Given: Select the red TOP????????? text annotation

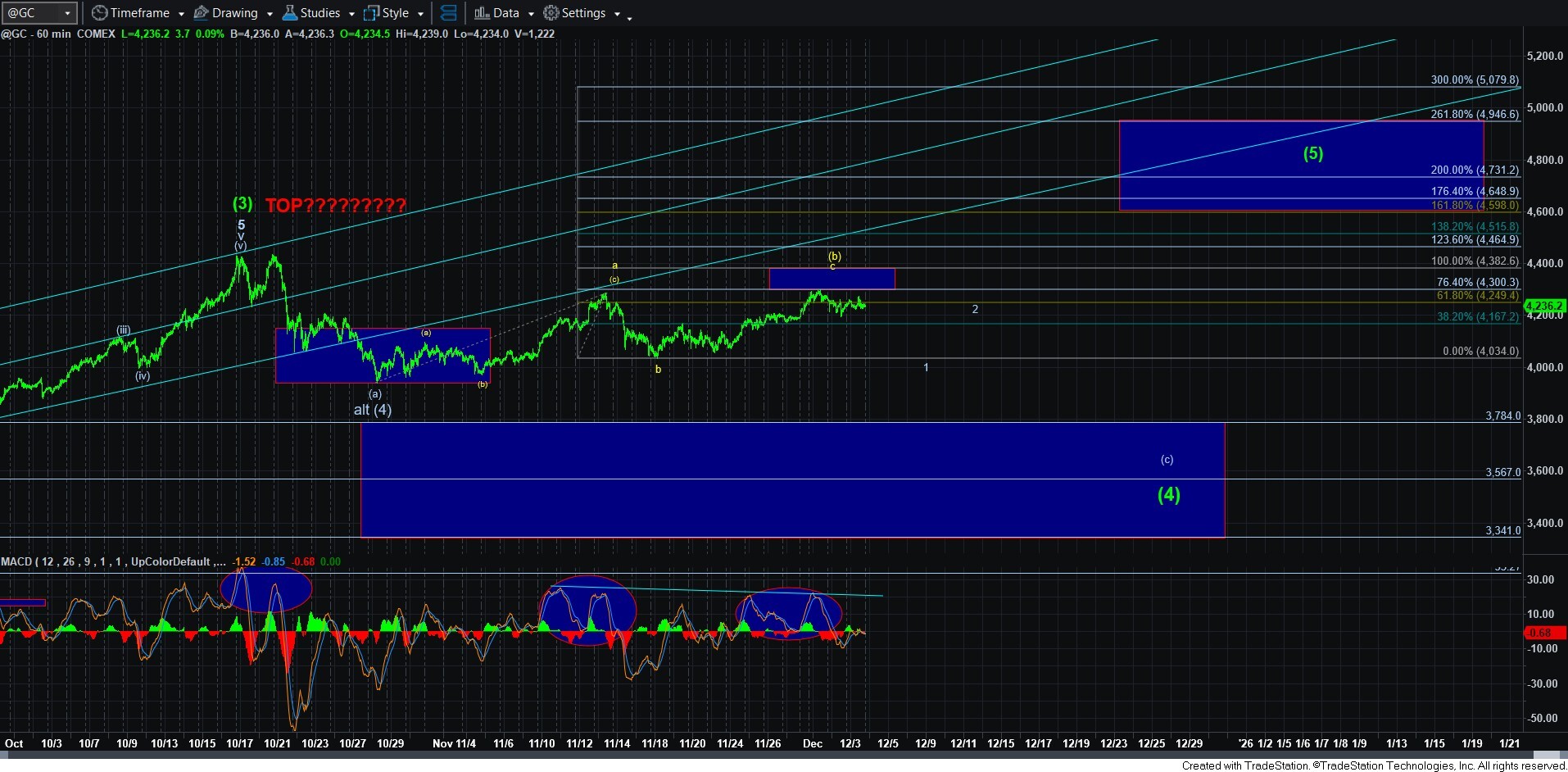Looking at the screenshot, I should [335, 206].
